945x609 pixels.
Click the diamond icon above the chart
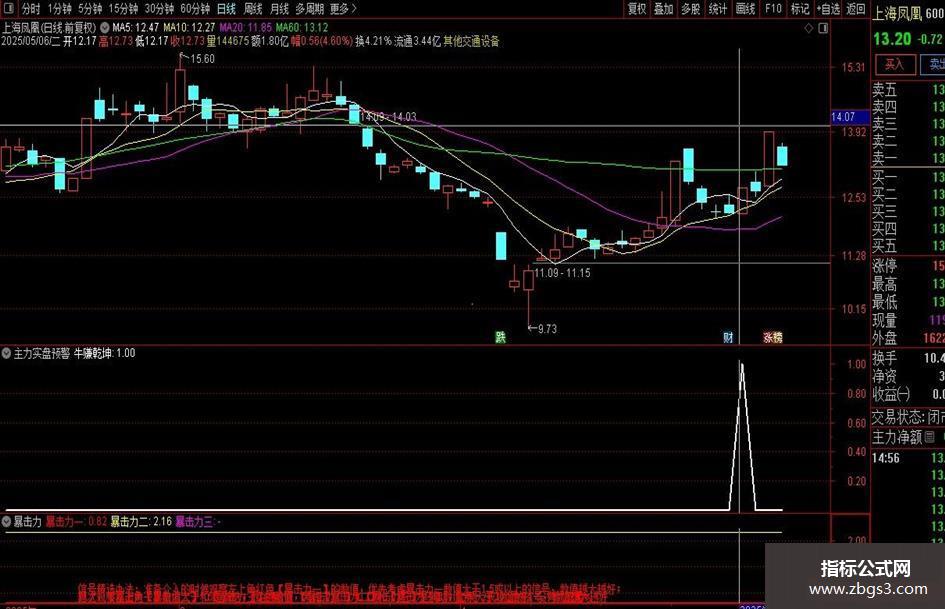pos(809,28)
